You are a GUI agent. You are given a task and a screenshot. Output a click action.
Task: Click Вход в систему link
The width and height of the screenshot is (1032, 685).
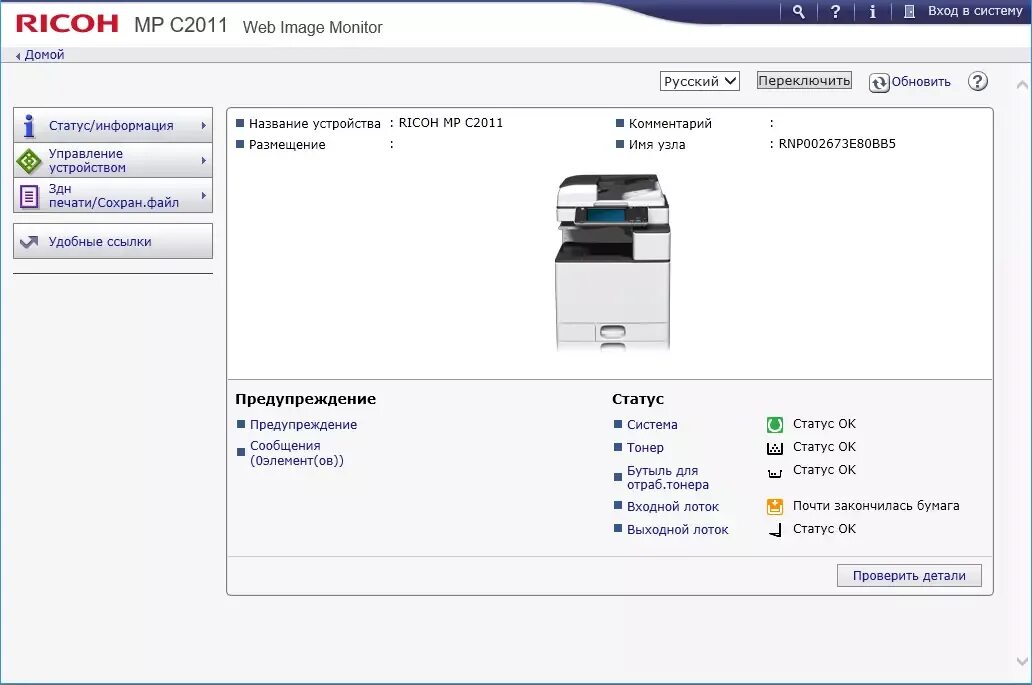tap(975, 11)
